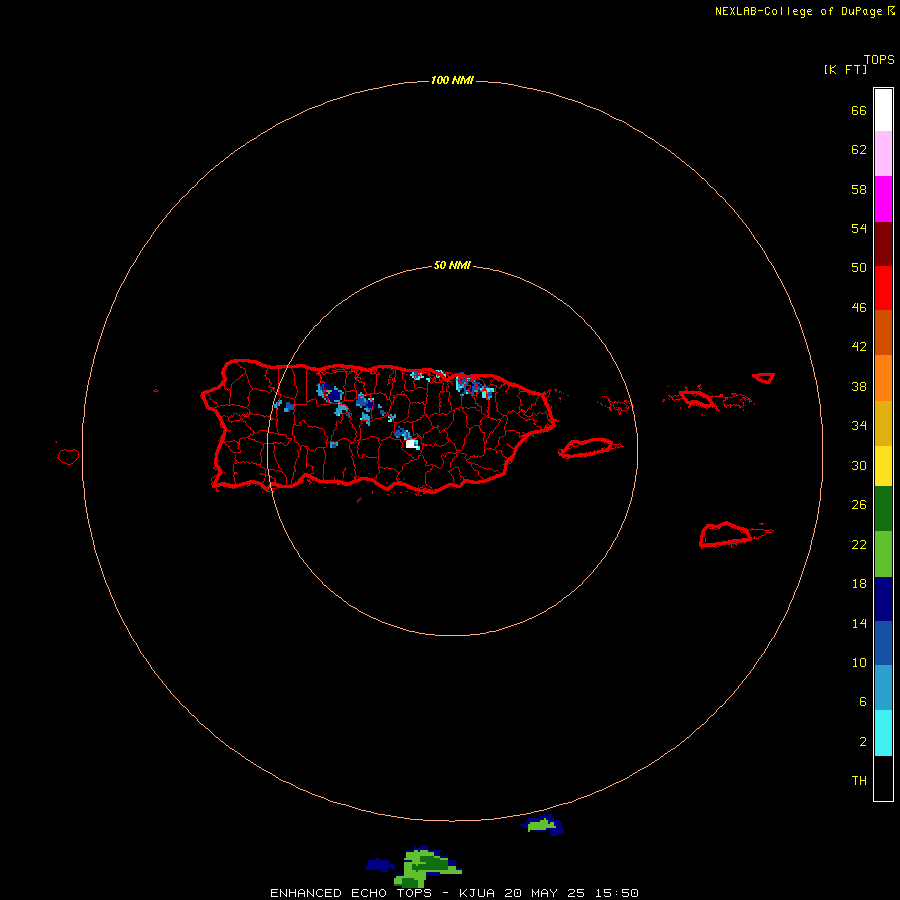
Task: Click the dark orange legend swatch
Action: pos(883,332)
